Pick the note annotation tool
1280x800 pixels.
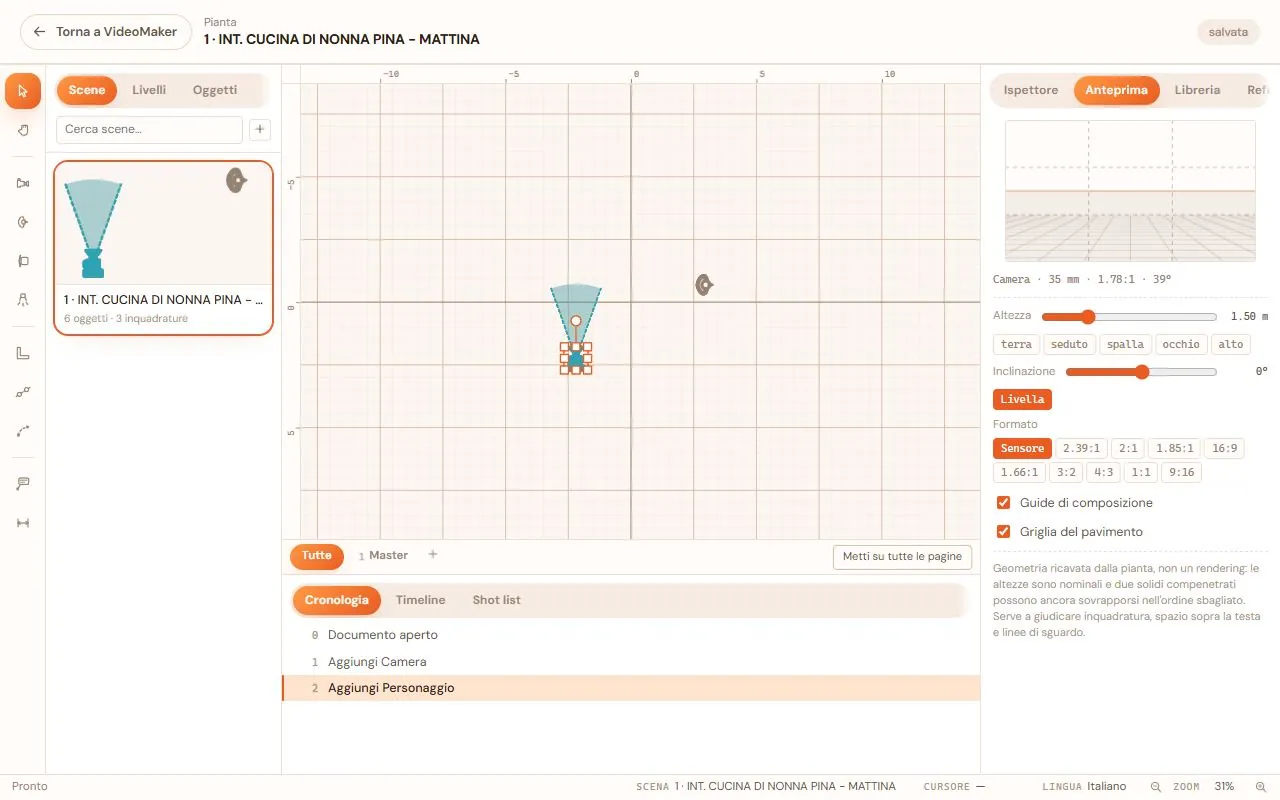coord(23,484)
